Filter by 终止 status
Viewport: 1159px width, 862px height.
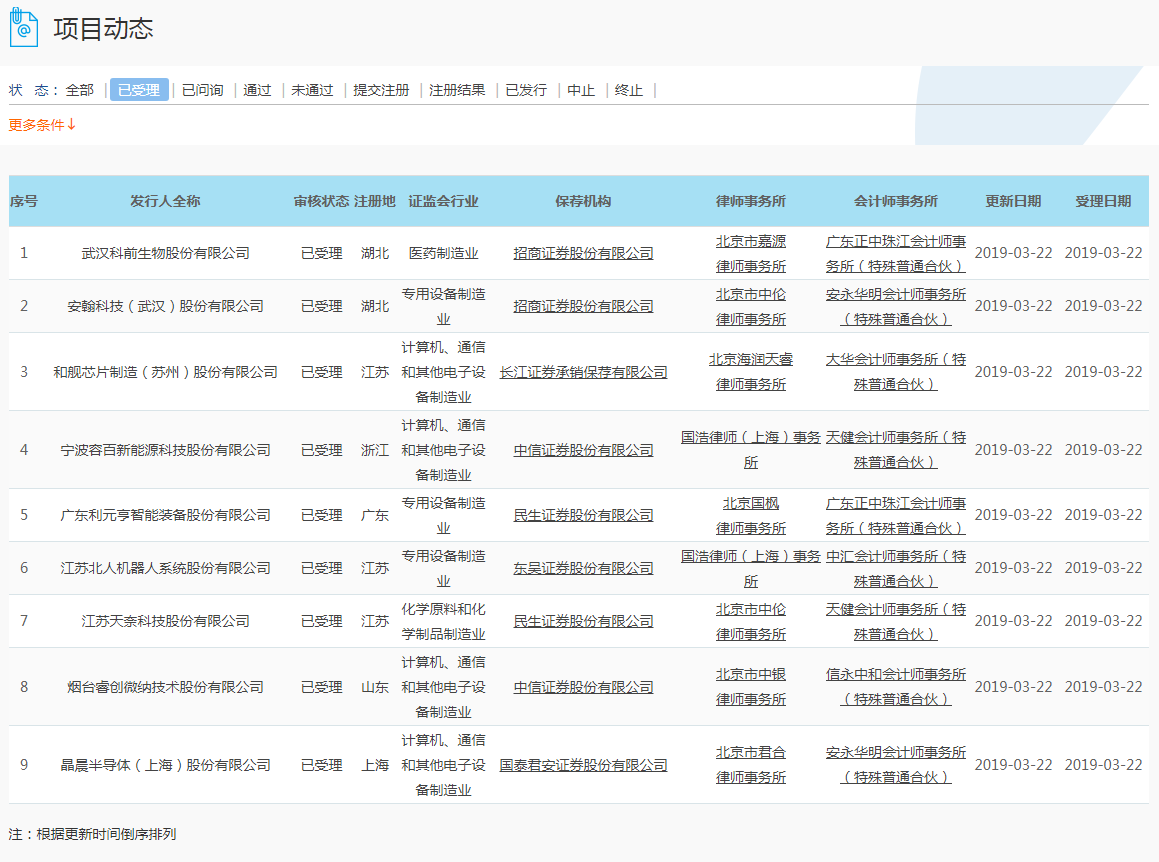pyautogui.click(x=629, y=90)
